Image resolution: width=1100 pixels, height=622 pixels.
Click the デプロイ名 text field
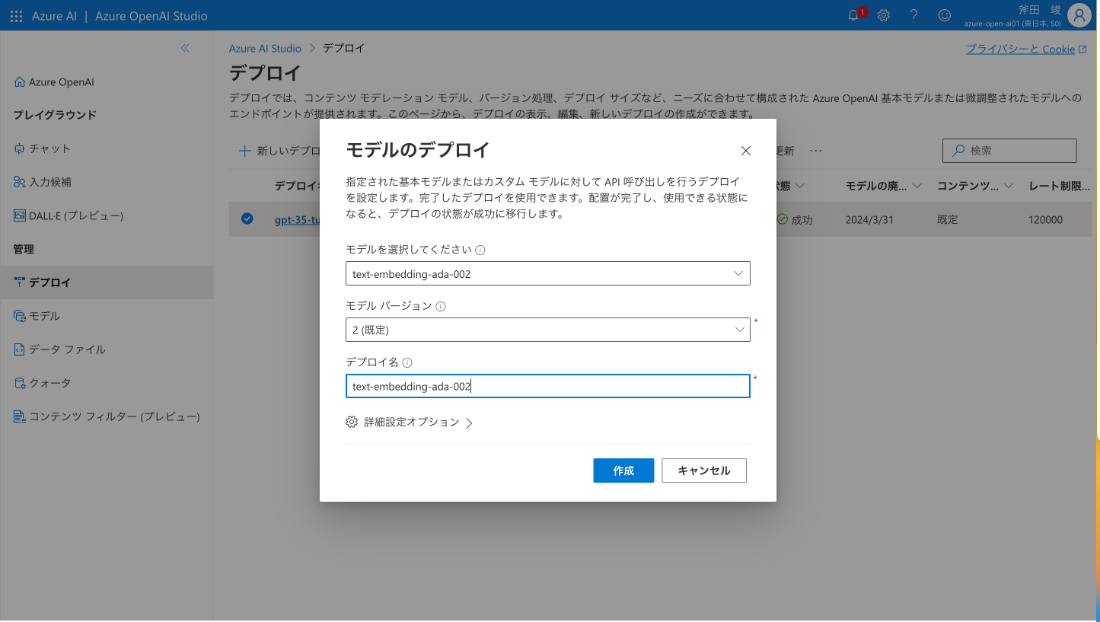click(x=548, y=386)
